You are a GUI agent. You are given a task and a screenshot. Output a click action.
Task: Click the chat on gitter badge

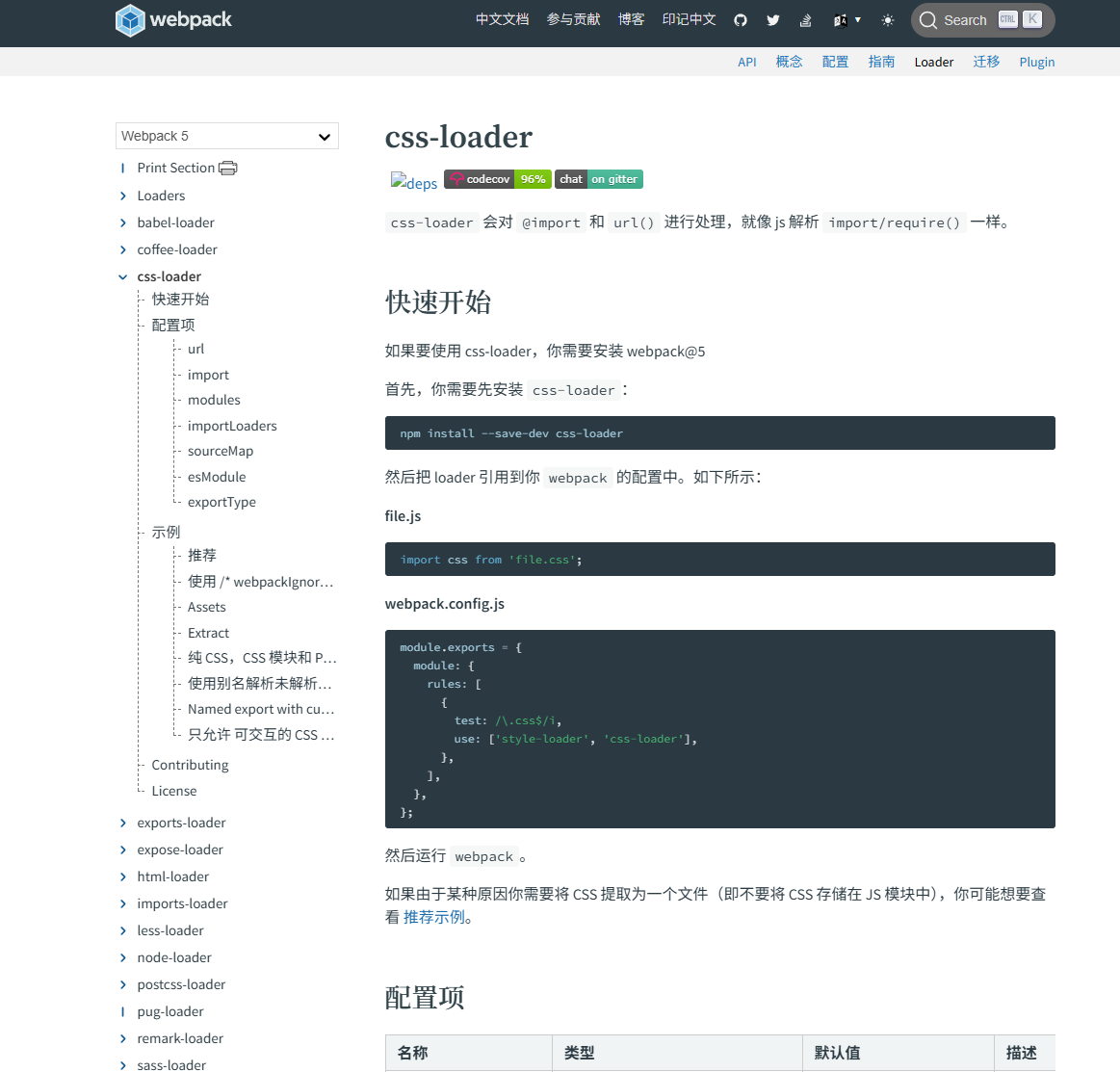click(599, 179)
